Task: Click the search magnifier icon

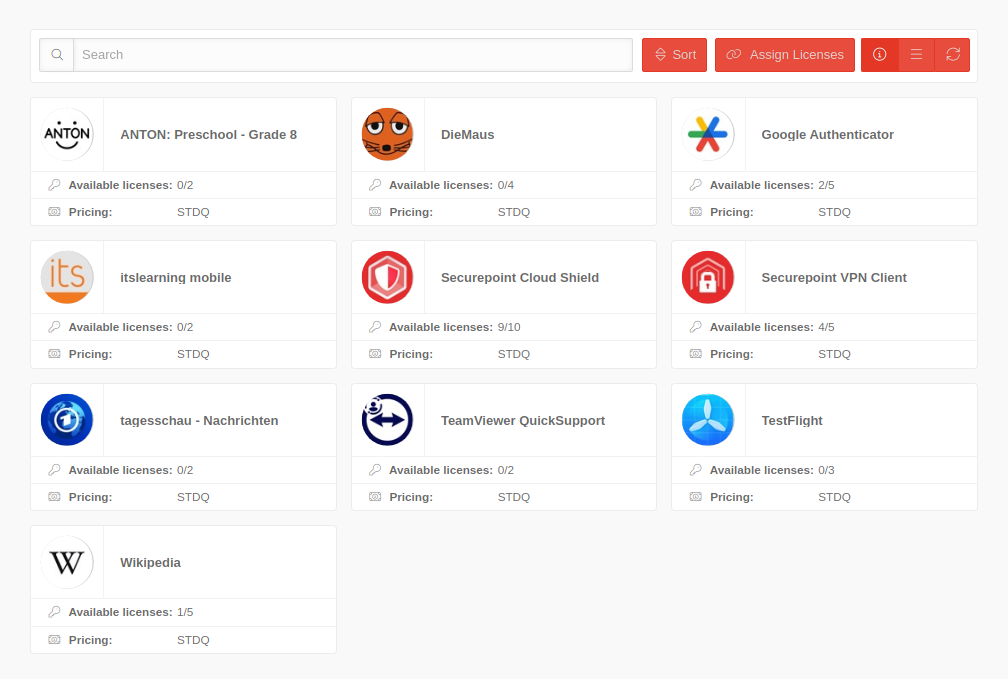Action: [57, 55]
